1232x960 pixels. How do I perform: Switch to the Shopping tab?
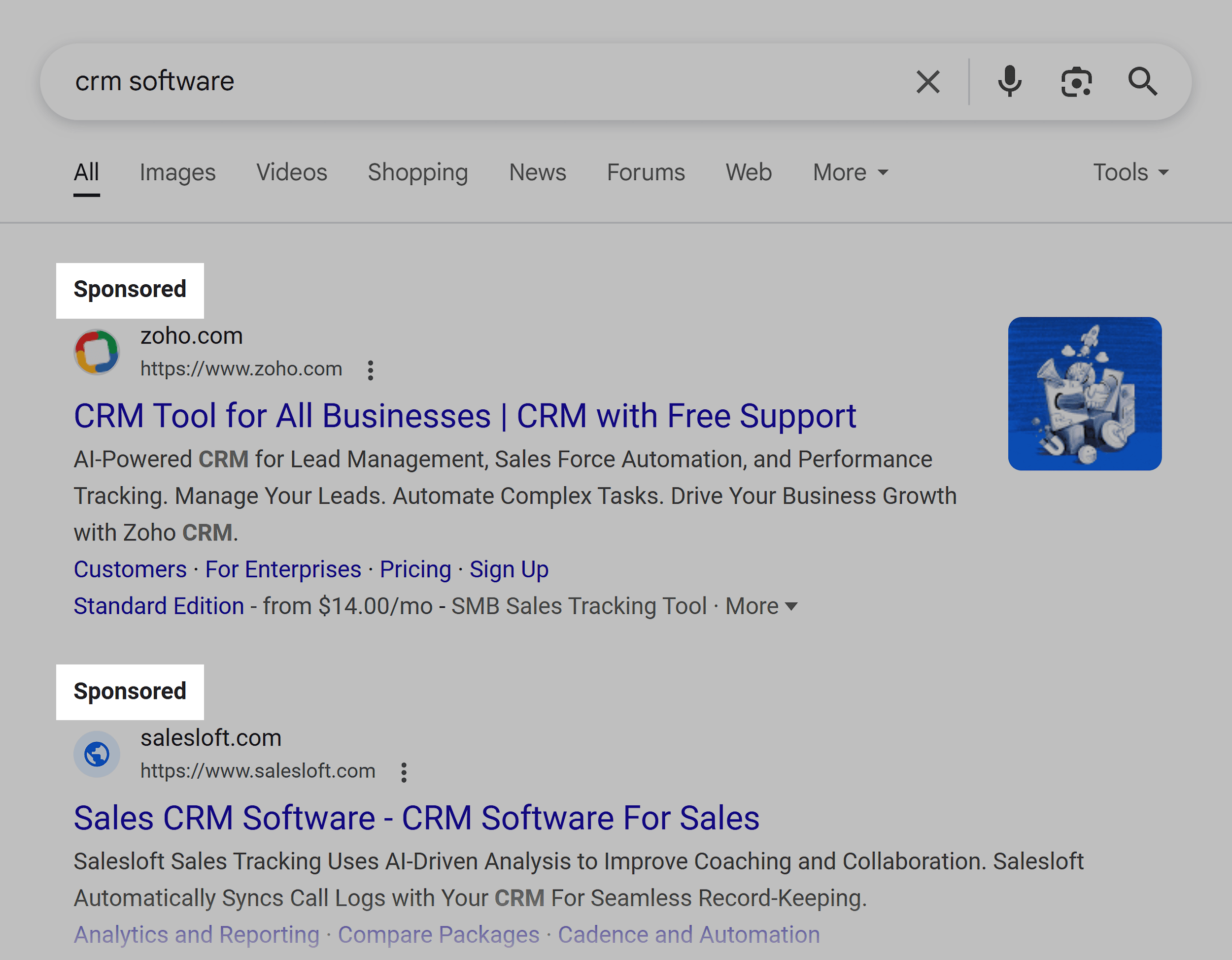(417, 172)
